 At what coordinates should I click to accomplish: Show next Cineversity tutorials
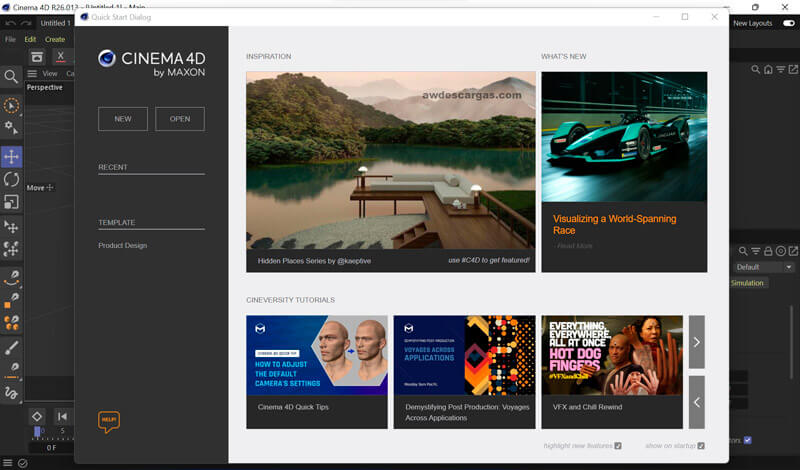pos(696,342)
